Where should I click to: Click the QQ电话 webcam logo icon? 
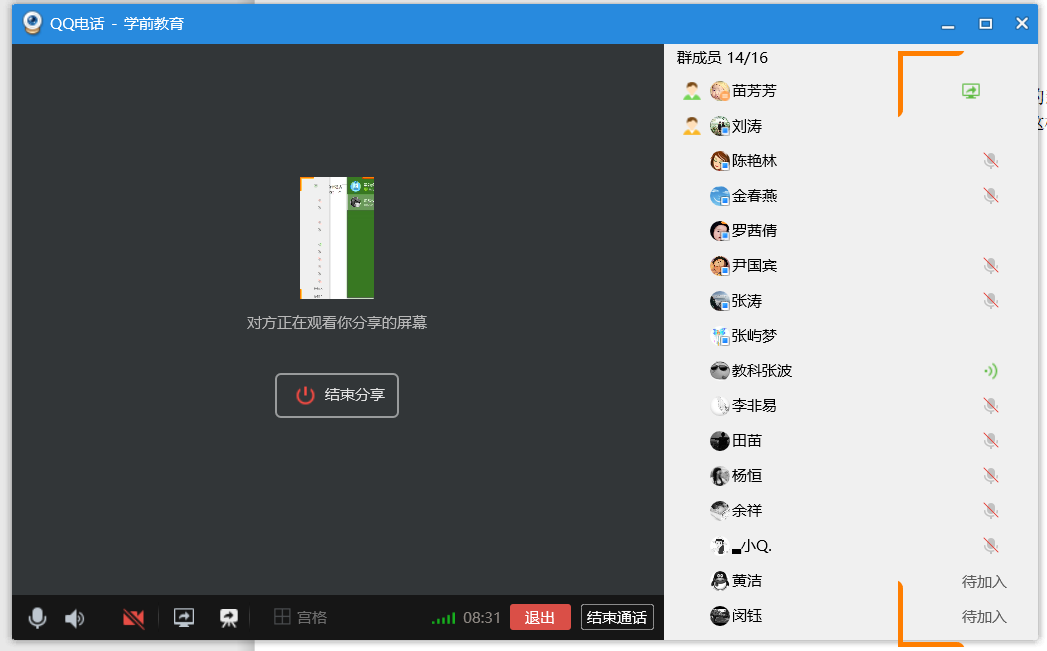[33, 23]
